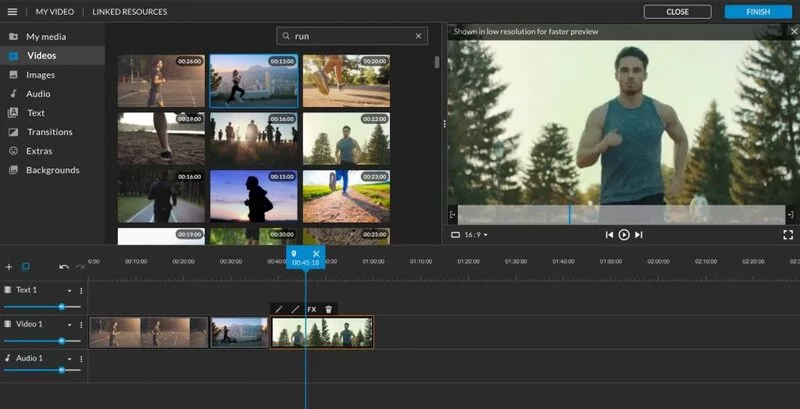Click the preview trim end bracket

(790, 215)
